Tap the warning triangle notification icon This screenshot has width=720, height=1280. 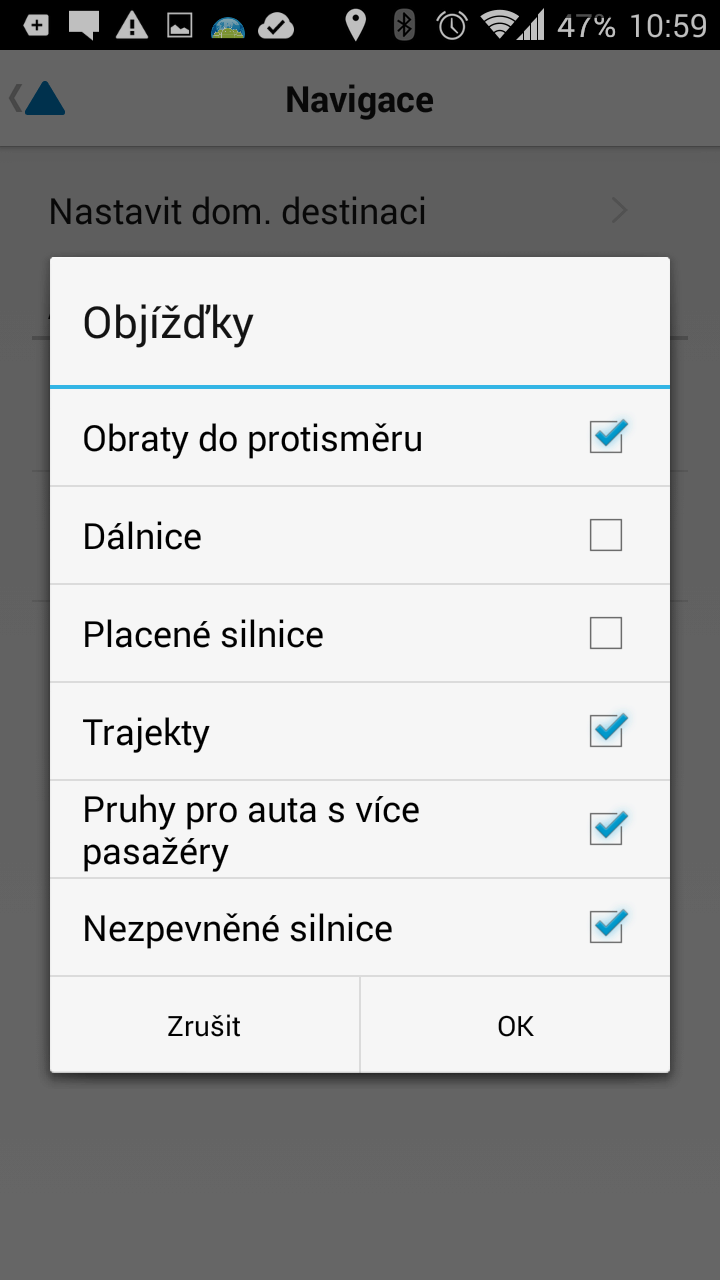pos(131,26)
